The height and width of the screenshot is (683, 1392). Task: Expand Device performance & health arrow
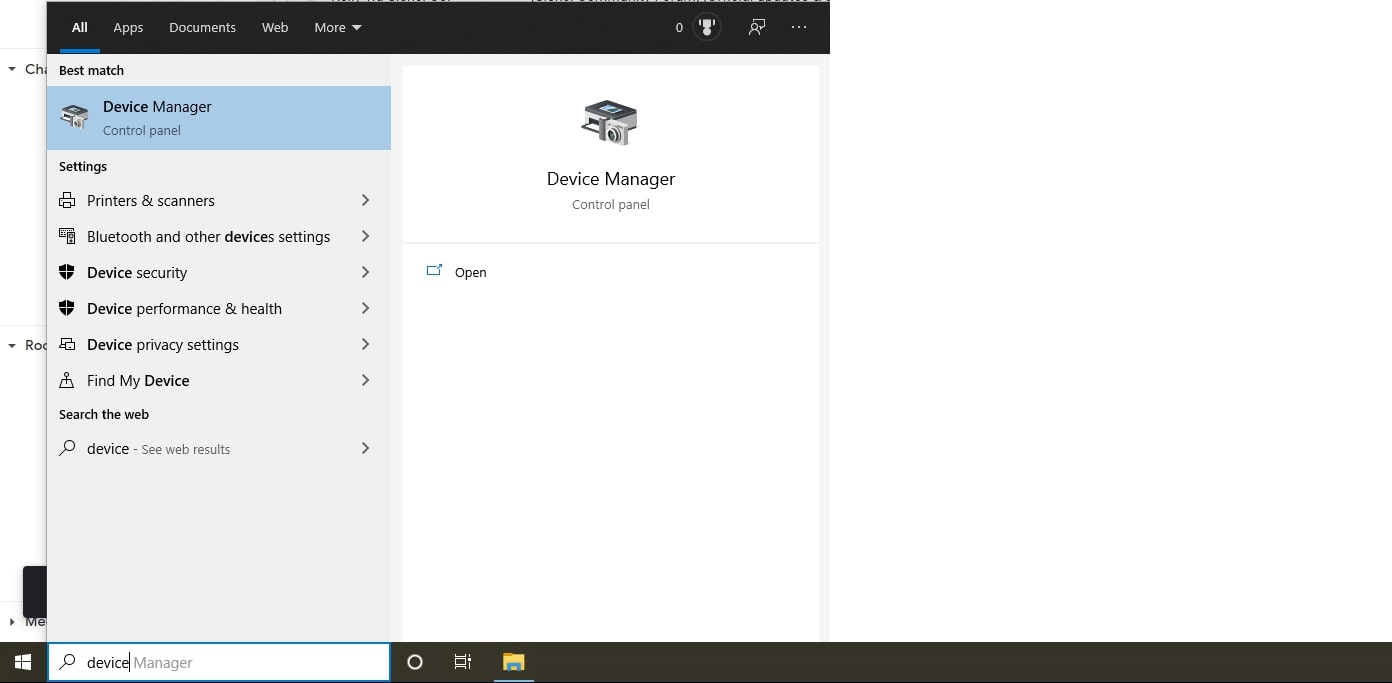(x=365, y=309)
